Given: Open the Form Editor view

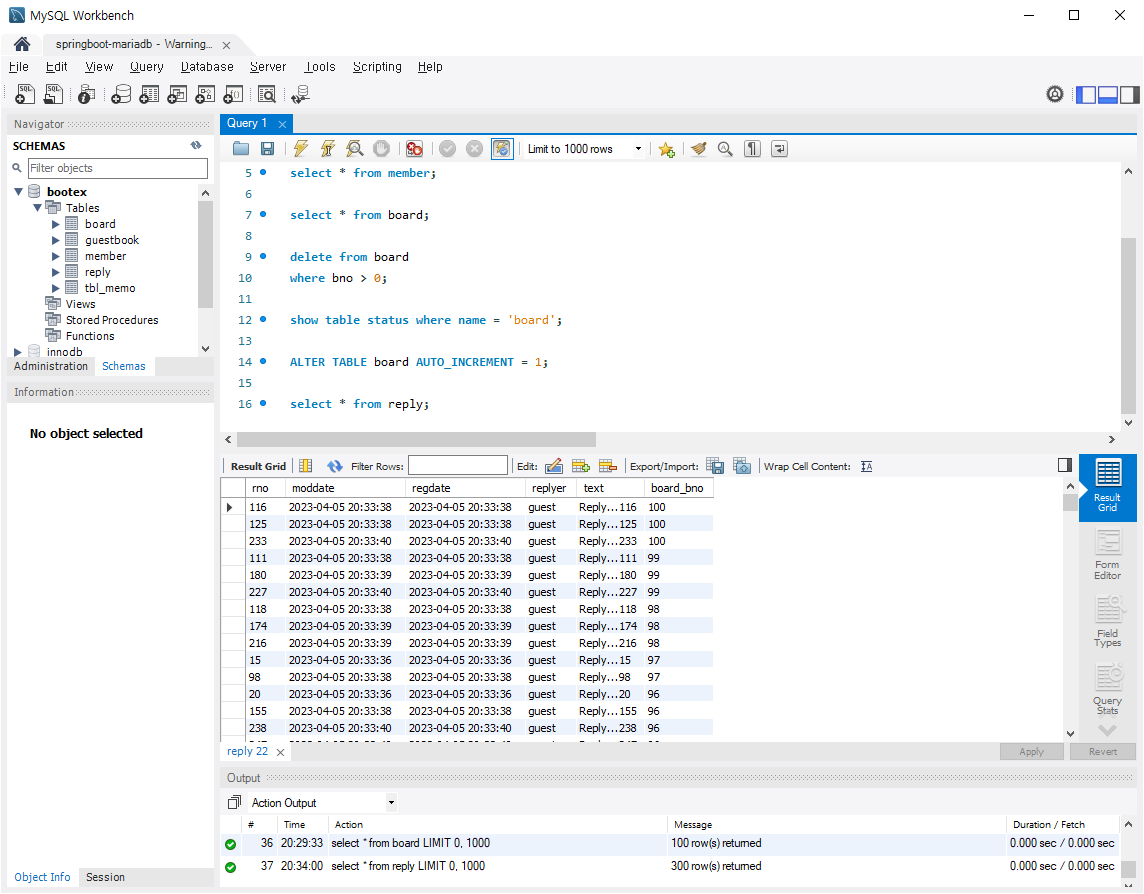Looking at the screenshot, I should point(1108,555).
